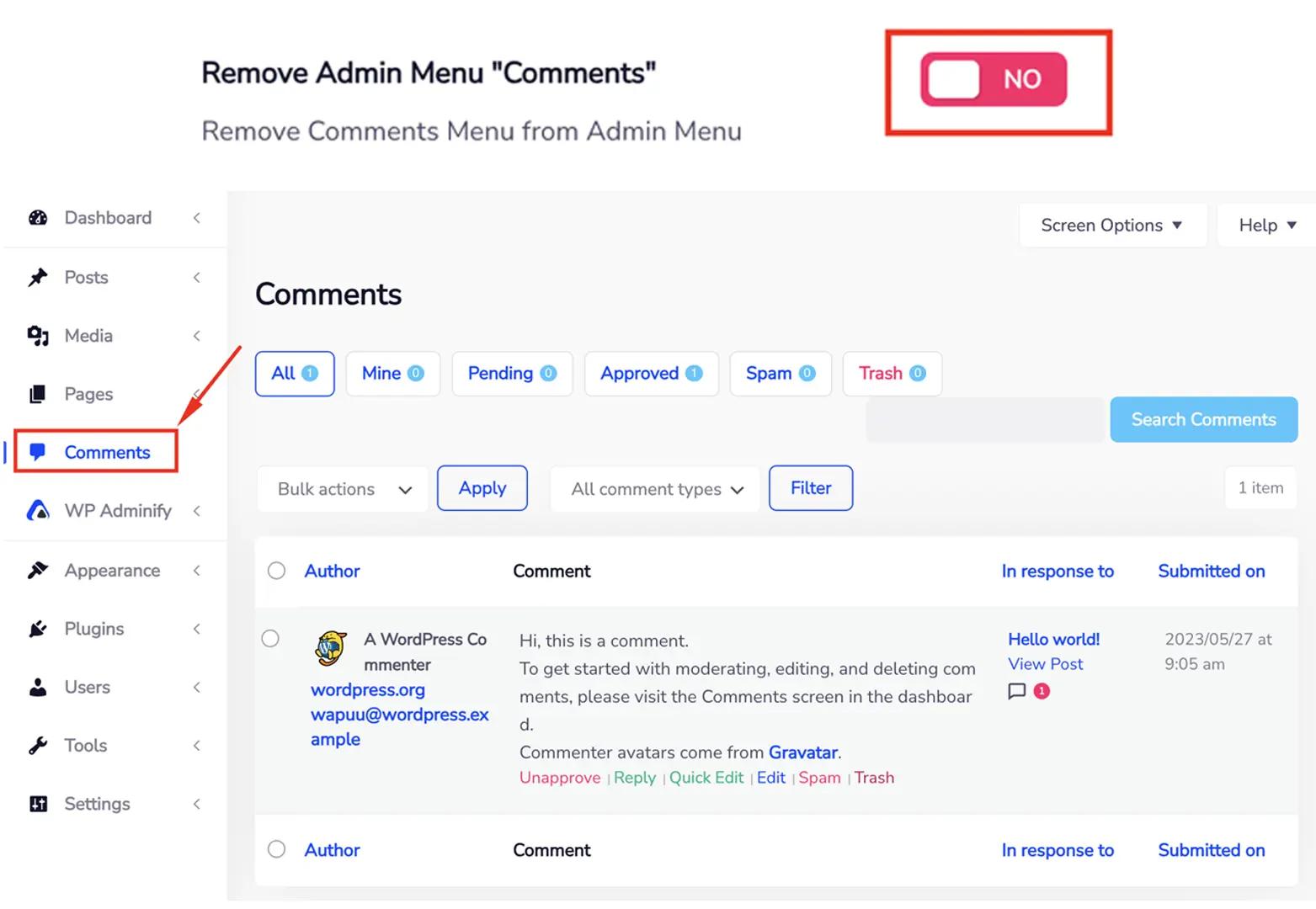Click the View Post link
This screenshot has width=1316, height=909.
click(x=1046, y=664)
